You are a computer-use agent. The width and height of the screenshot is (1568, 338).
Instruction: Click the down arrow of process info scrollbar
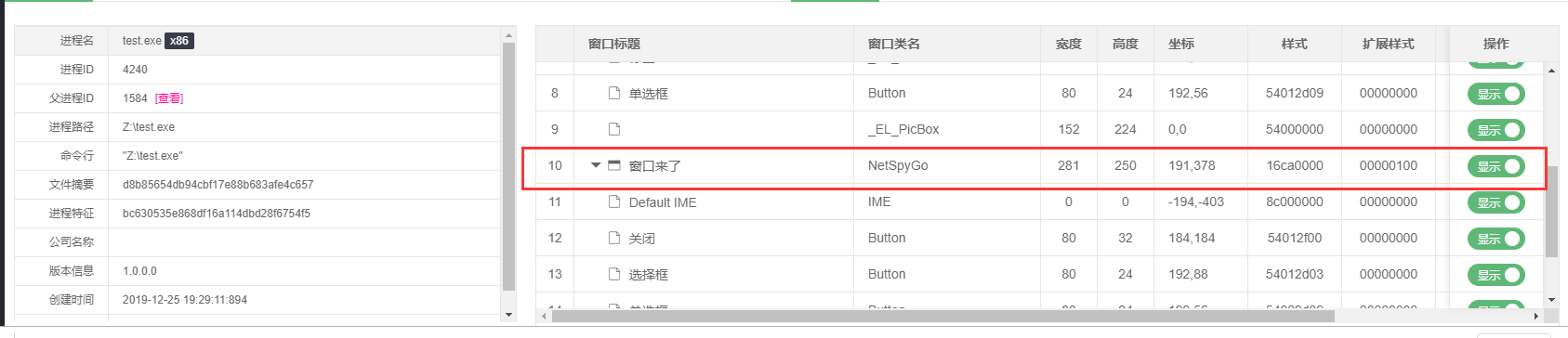[508, 315]
